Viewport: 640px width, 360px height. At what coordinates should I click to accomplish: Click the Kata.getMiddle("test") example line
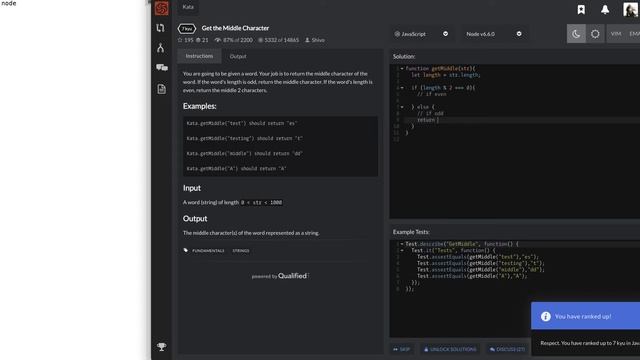pyautogui.click(x=242, y=123)
